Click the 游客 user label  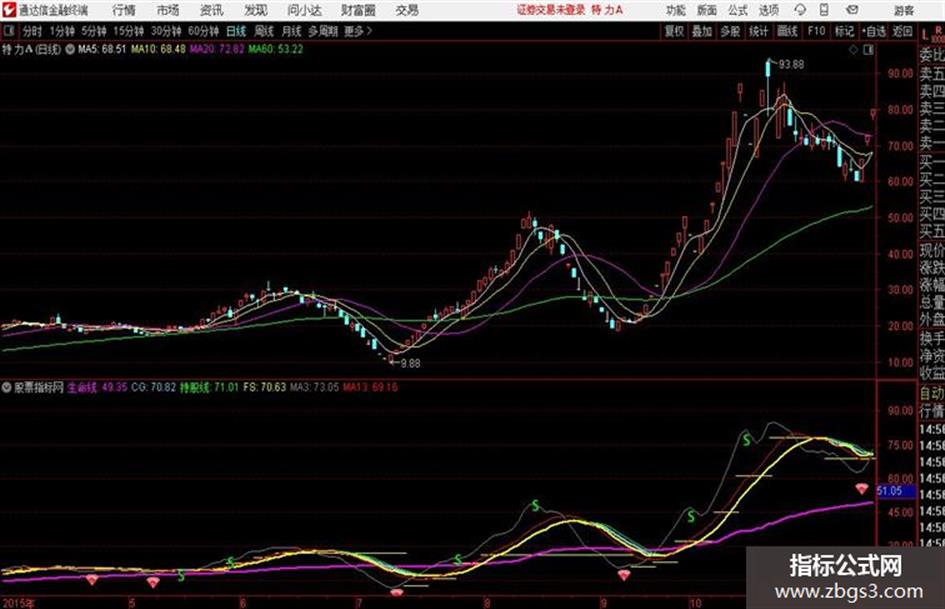click(903, 10)
